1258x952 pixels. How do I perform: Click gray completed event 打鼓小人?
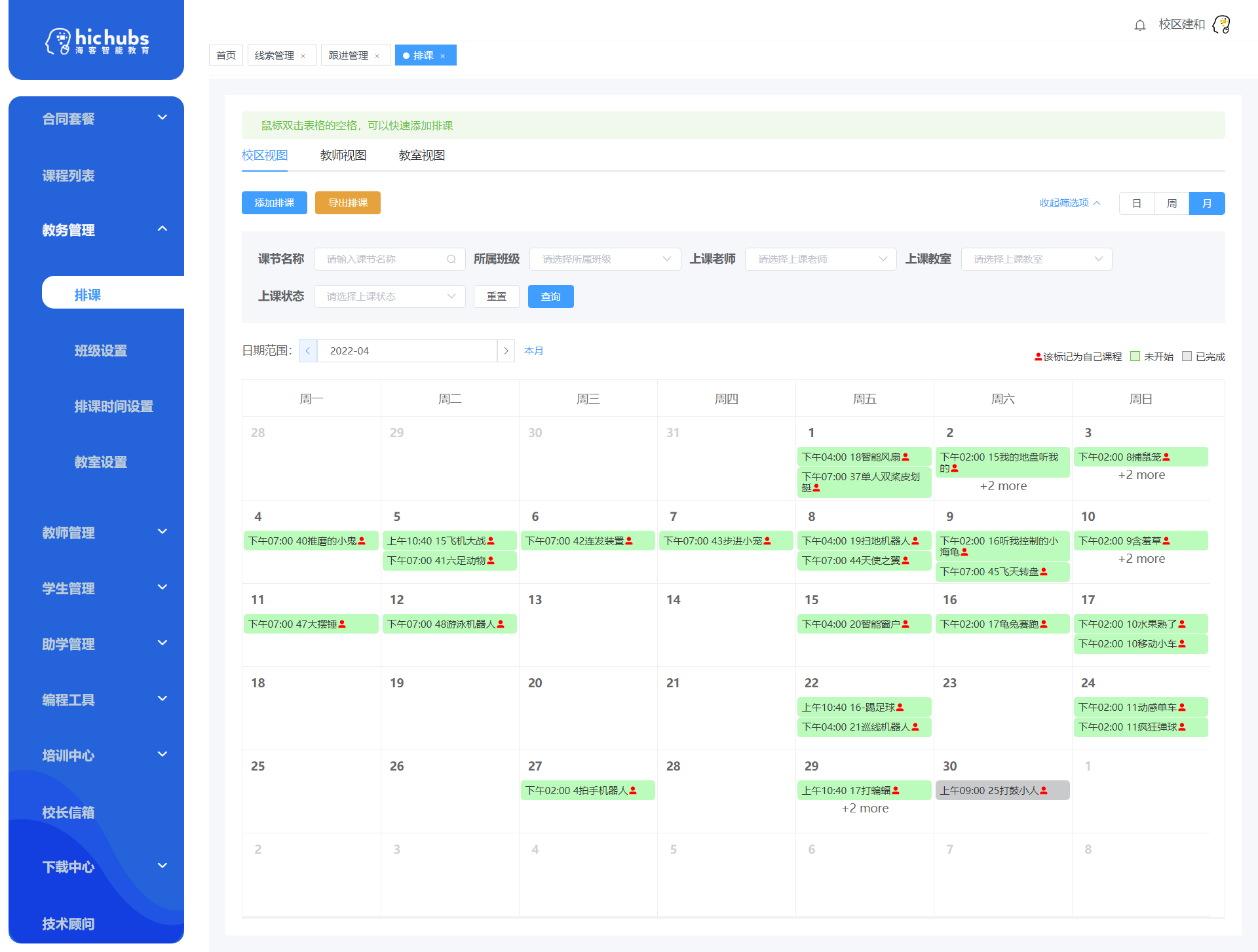1002,790
